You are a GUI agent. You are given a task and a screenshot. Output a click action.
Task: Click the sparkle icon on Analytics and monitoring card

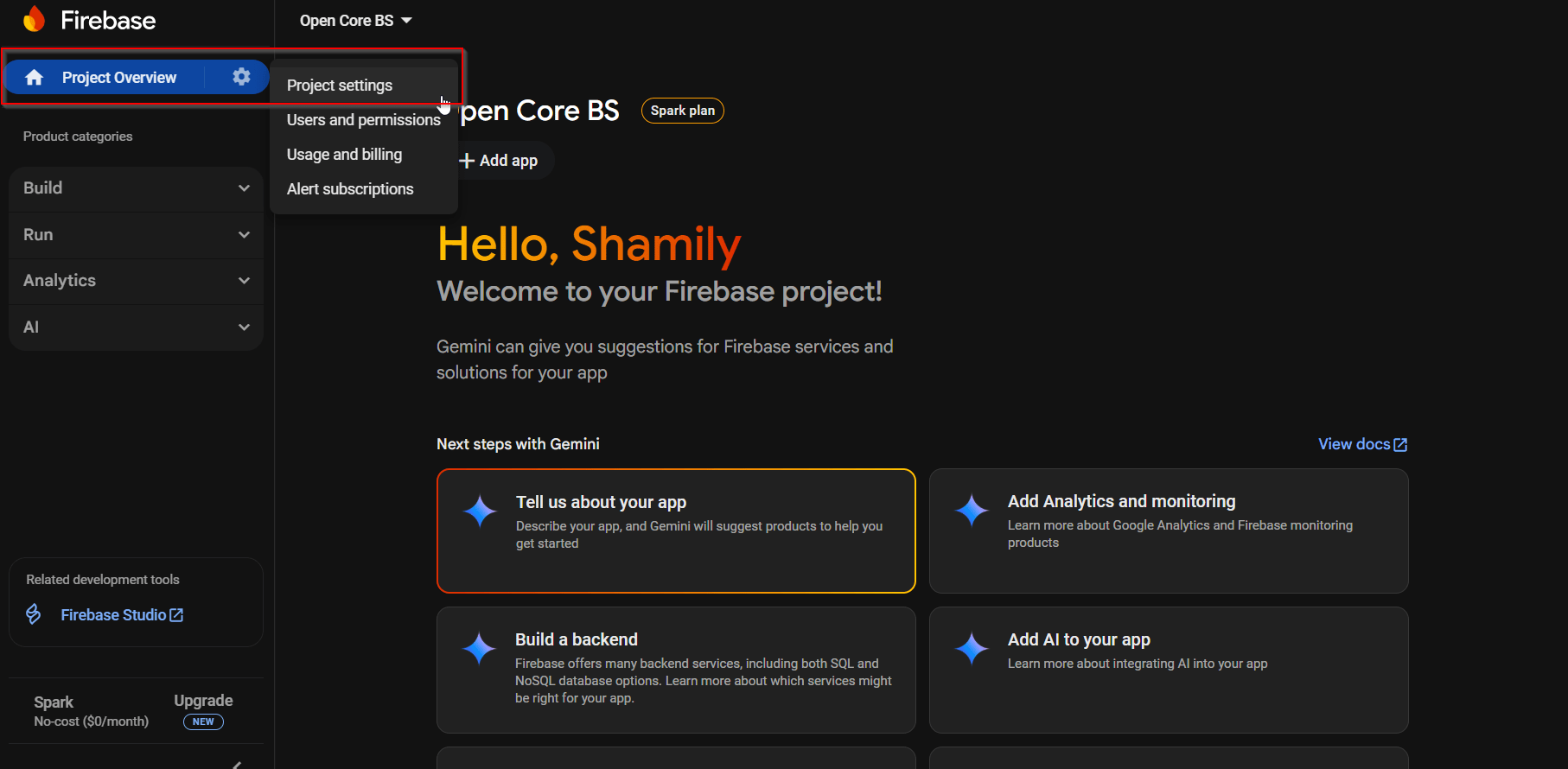(971, 510)
